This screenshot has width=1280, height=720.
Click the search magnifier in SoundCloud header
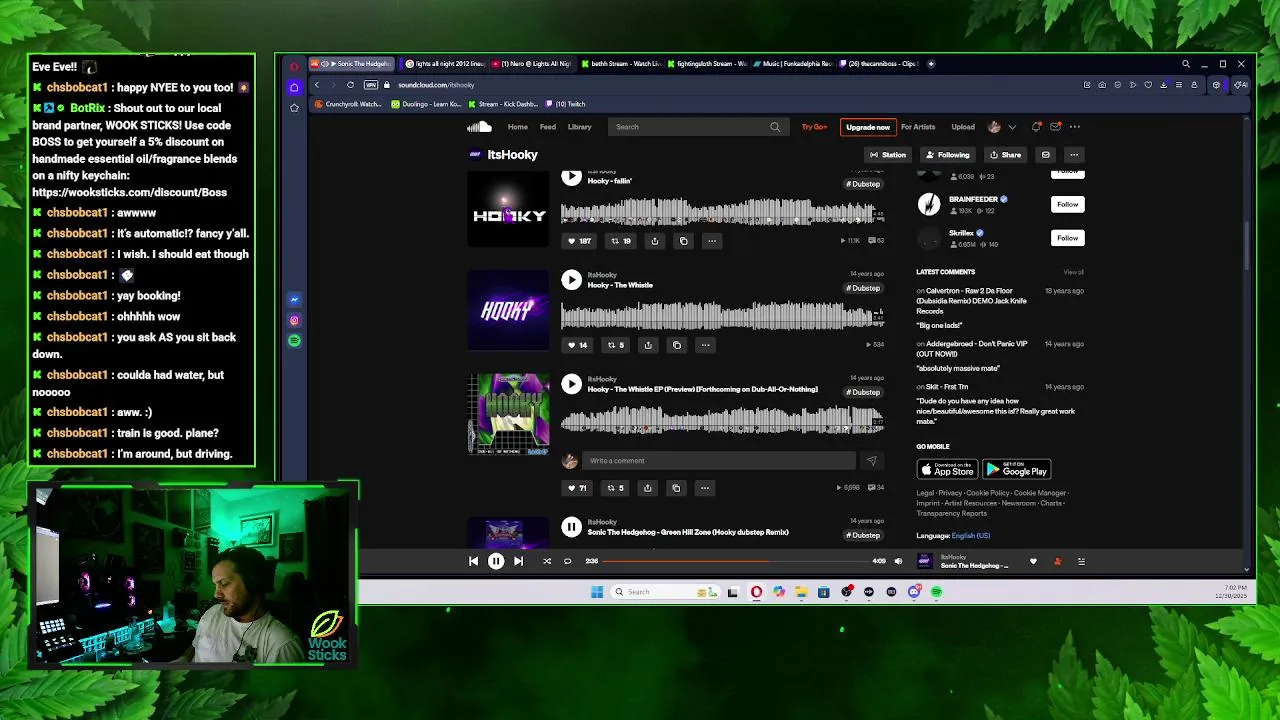pyautogui.click(x=775, y=127)
